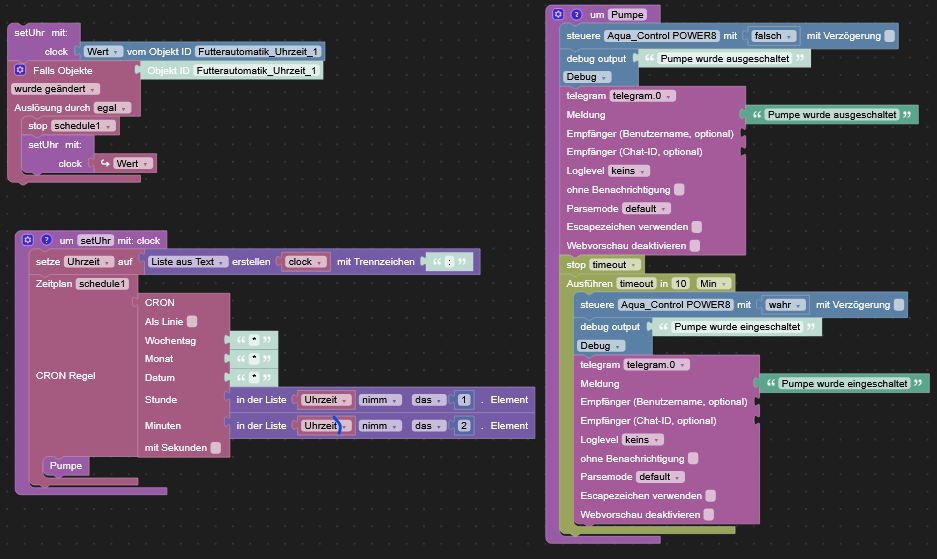Expand the Auslösung durch egal dropdown
This screenshot has height=559, width=937.
click(x=112, y=107)
